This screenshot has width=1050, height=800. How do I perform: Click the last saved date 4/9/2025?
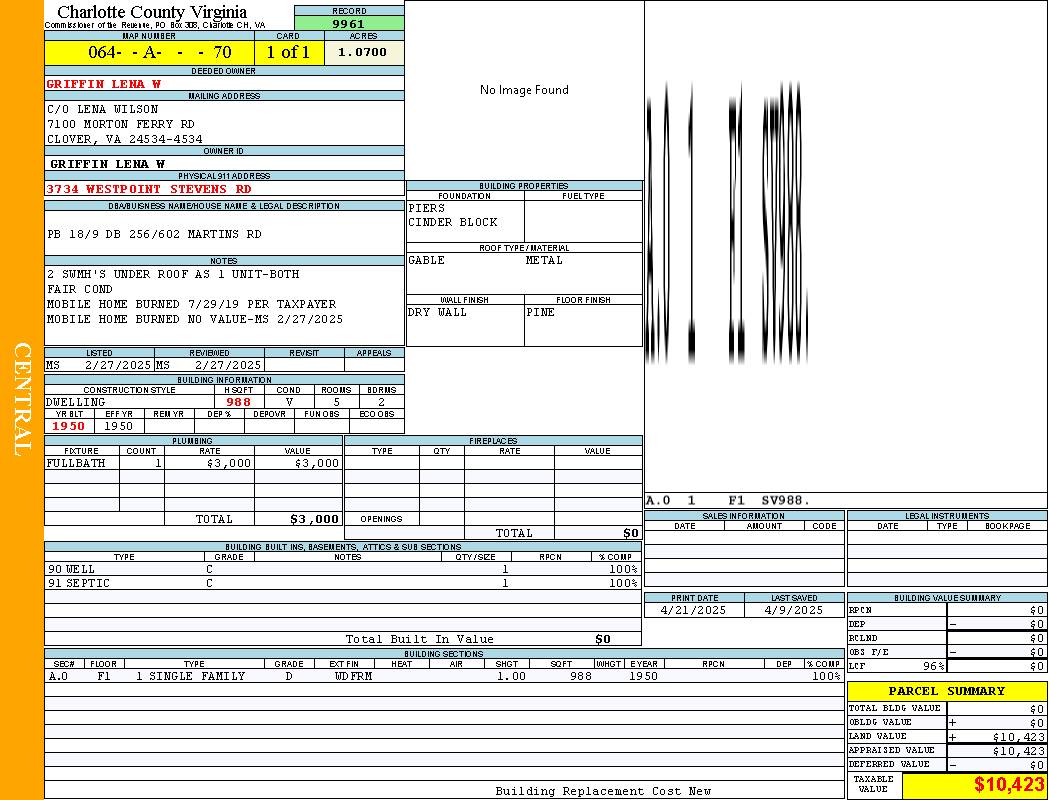pos(794,610)
